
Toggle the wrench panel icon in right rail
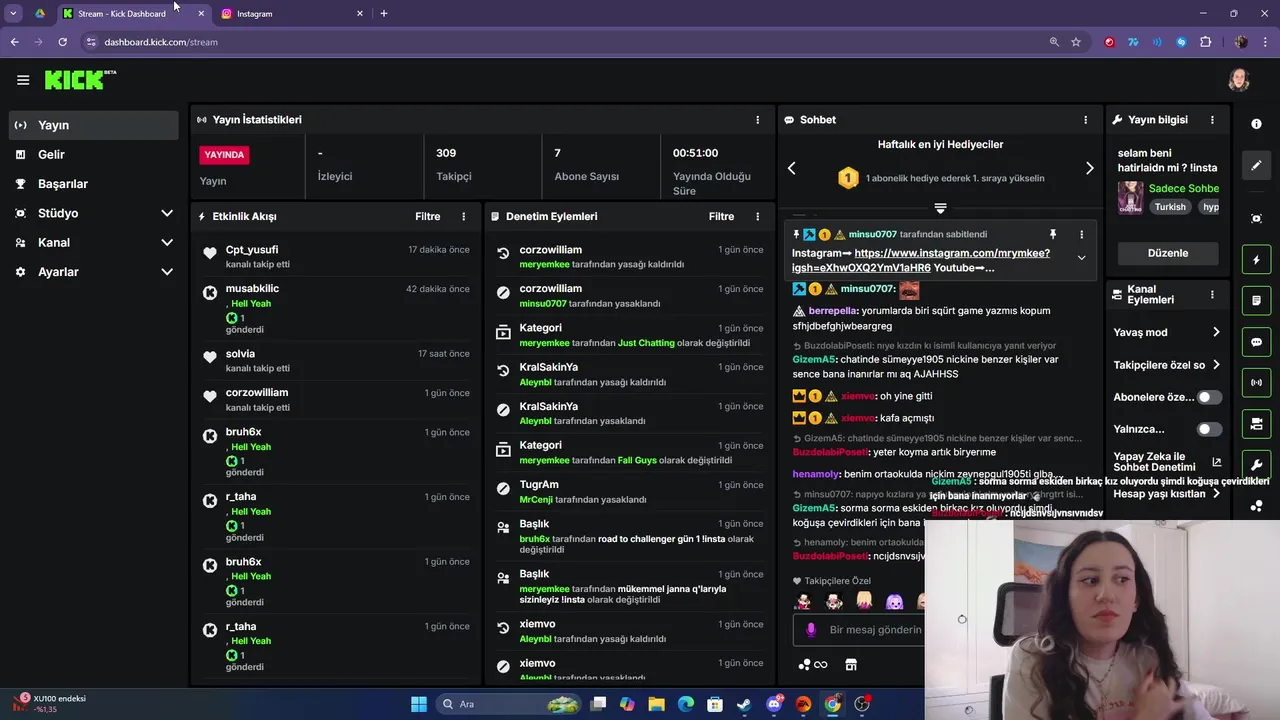click(x=1257, y=465)
